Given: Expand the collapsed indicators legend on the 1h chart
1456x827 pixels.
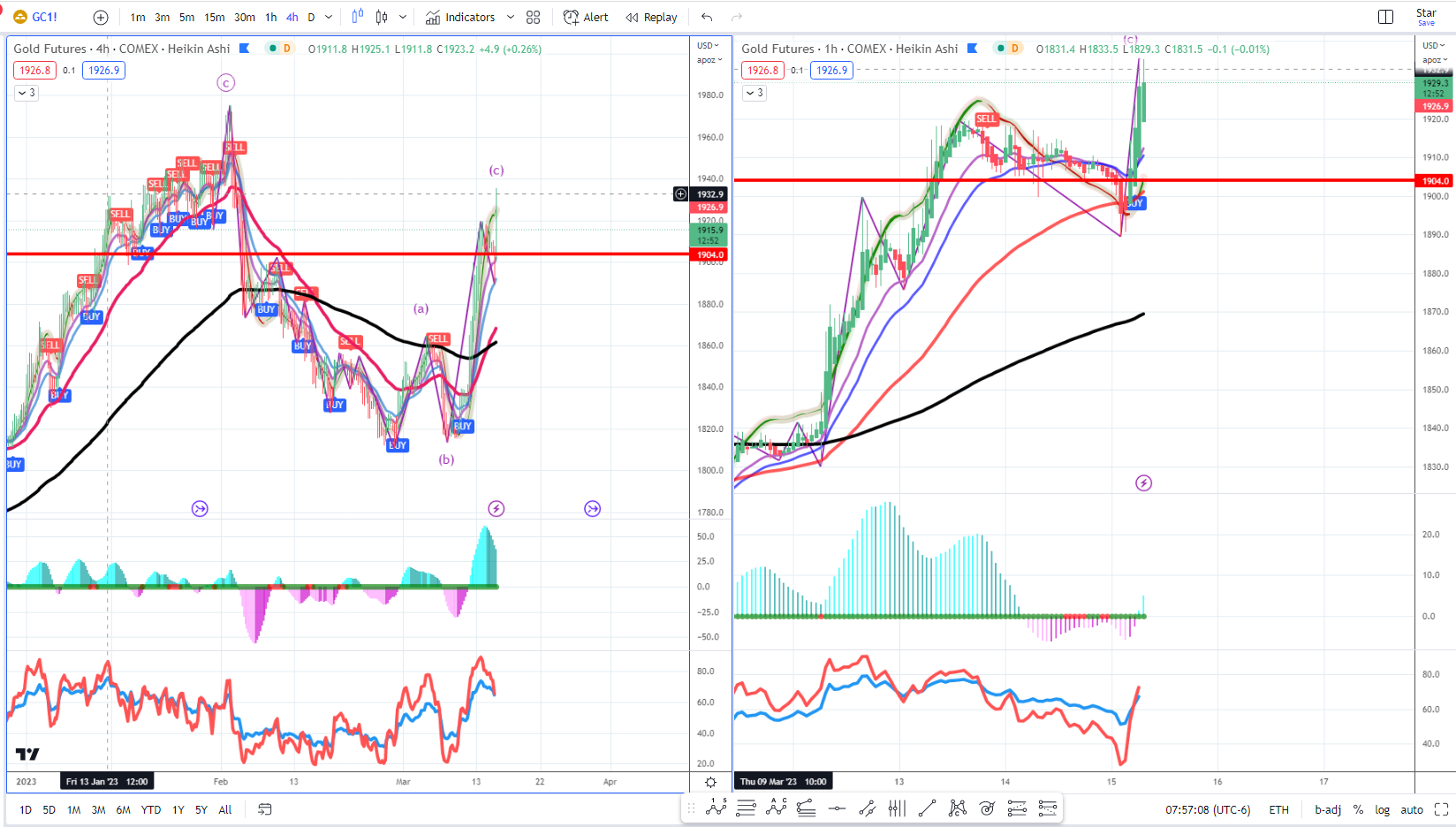Looking at the screenshot, I should pos(755,93).
